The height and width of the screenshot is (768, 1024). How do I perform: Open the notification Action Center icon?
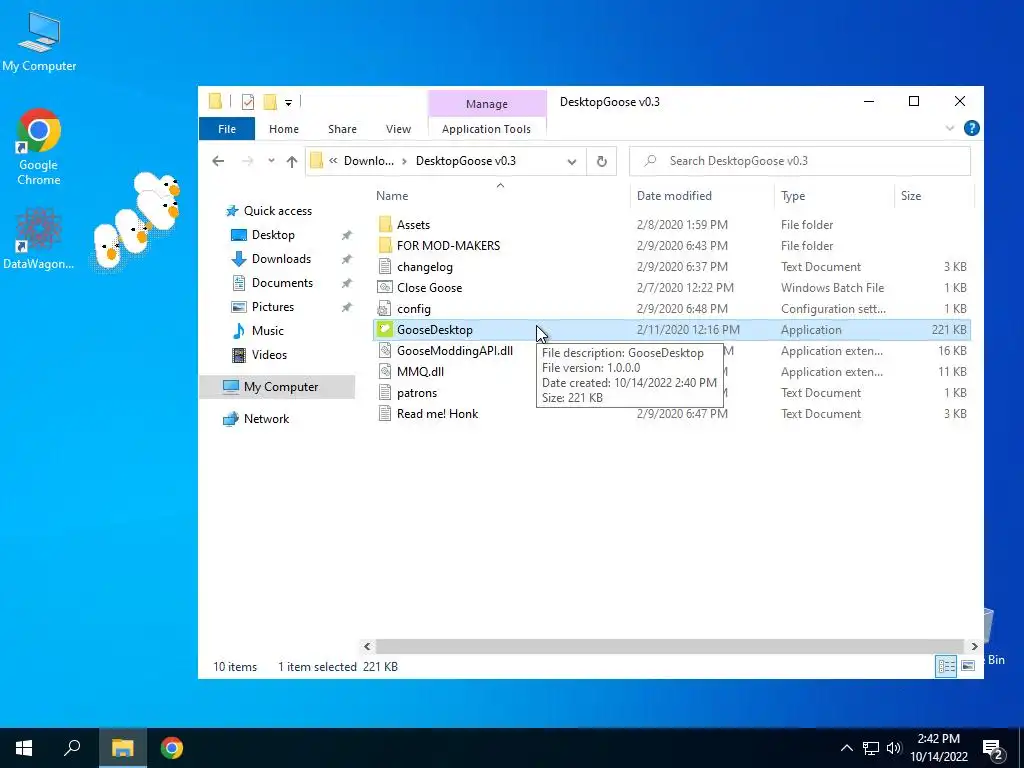click(993, 749)
